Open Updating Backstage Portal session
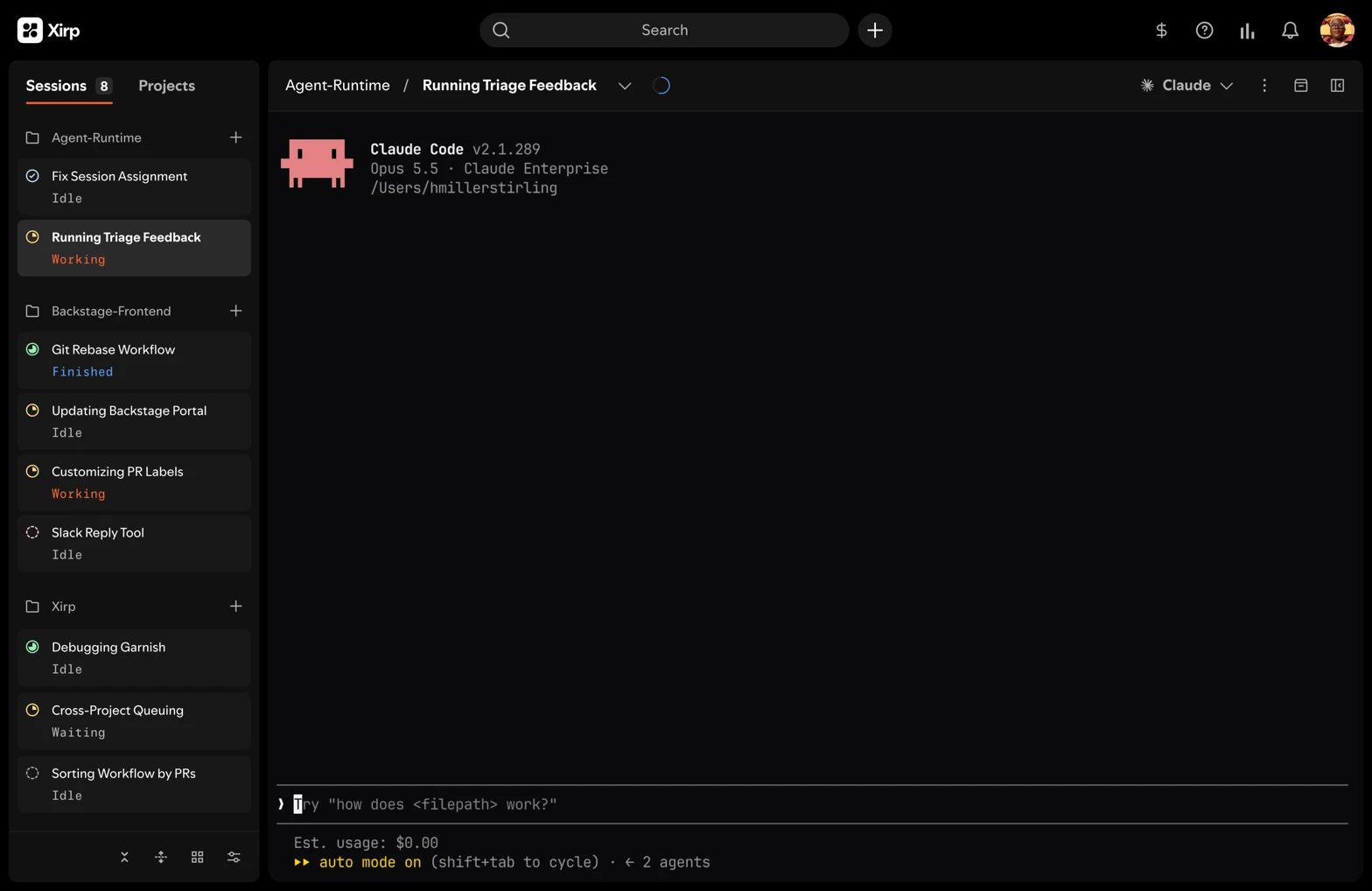The height and width of the screenshot is (891, 1372). pyautogui.click(x=134, y=421)
